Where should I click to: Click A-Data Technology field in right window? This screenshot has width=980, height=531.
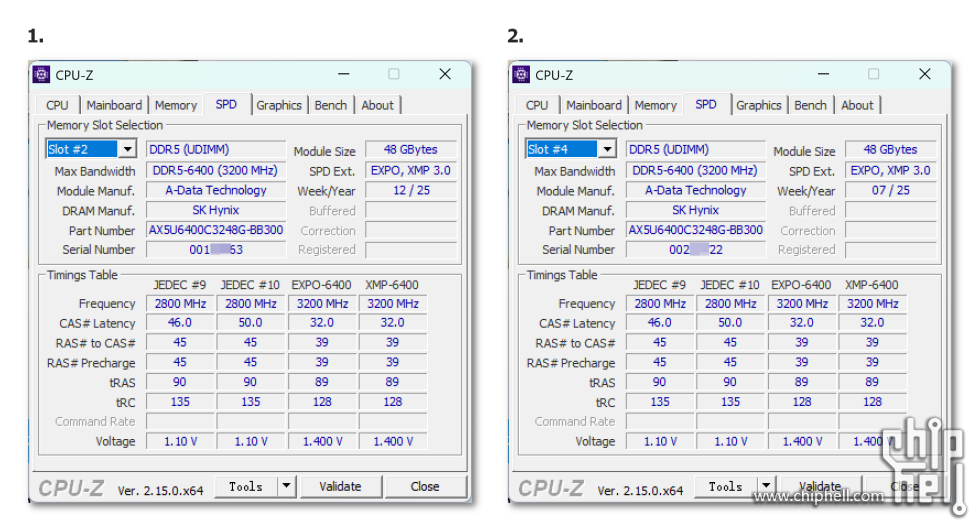696,190
